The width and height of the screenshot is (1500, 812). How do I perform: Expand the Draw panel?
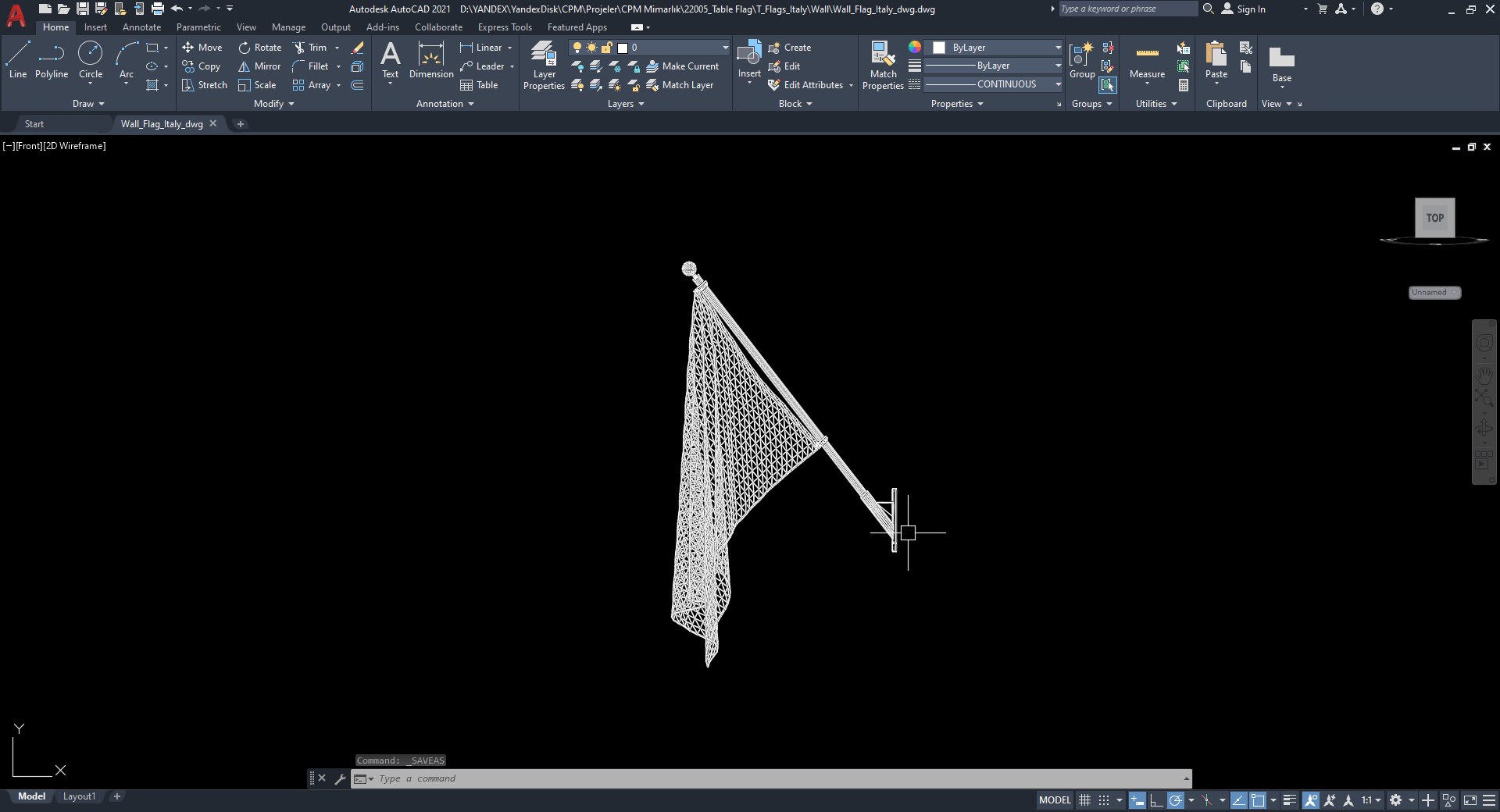click(88, 104)
